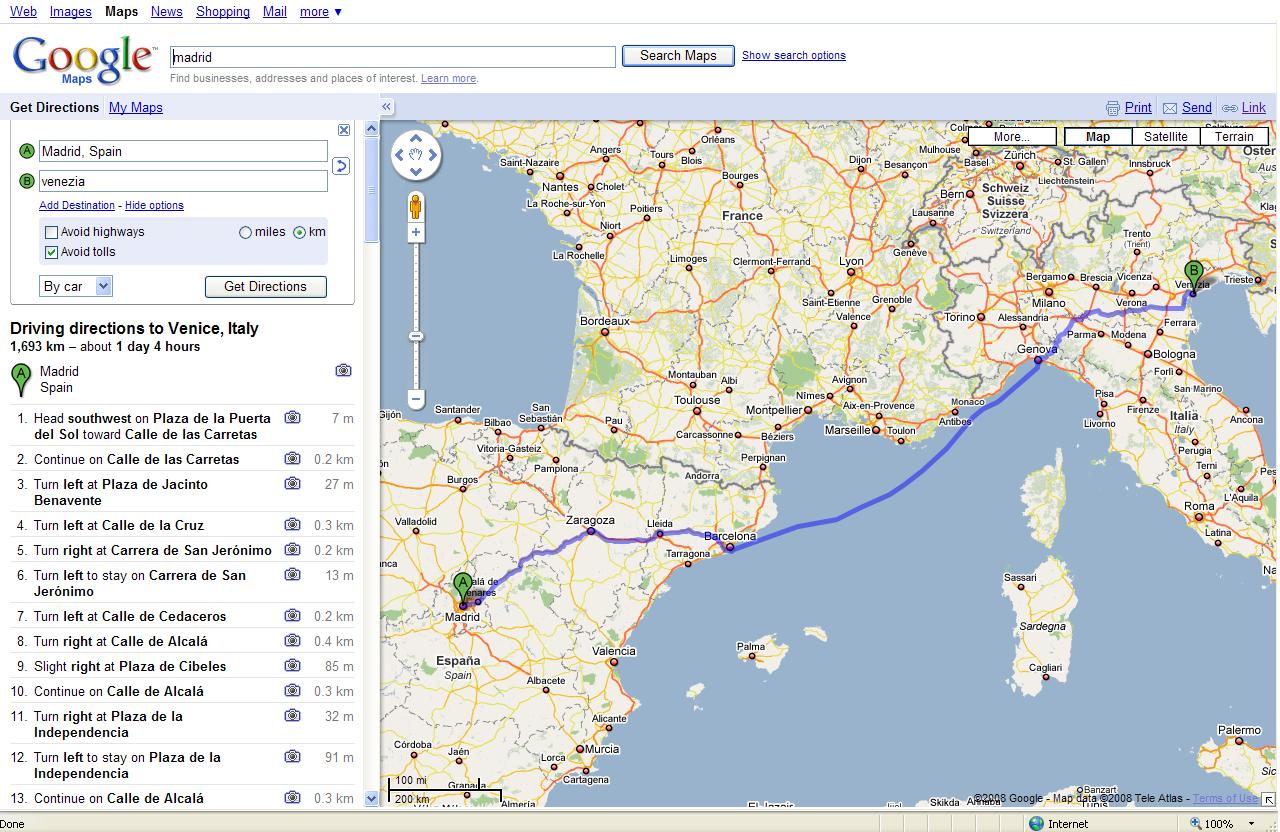Expand the More map layers dropdown

coord(1012,137)
